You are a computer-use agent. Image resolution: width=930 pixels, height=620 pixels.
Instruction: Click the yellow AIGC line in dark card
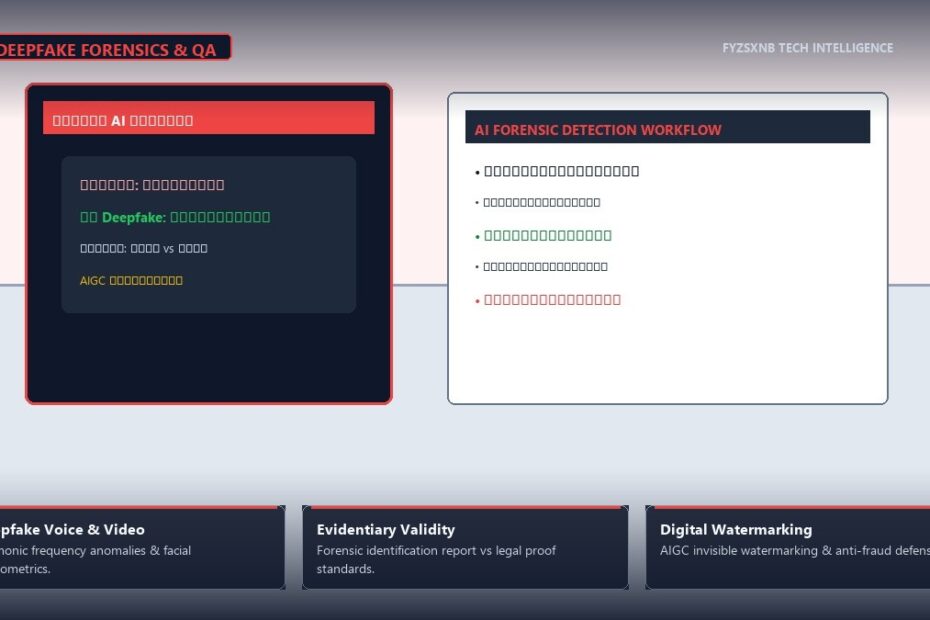(x=131, y=281)
